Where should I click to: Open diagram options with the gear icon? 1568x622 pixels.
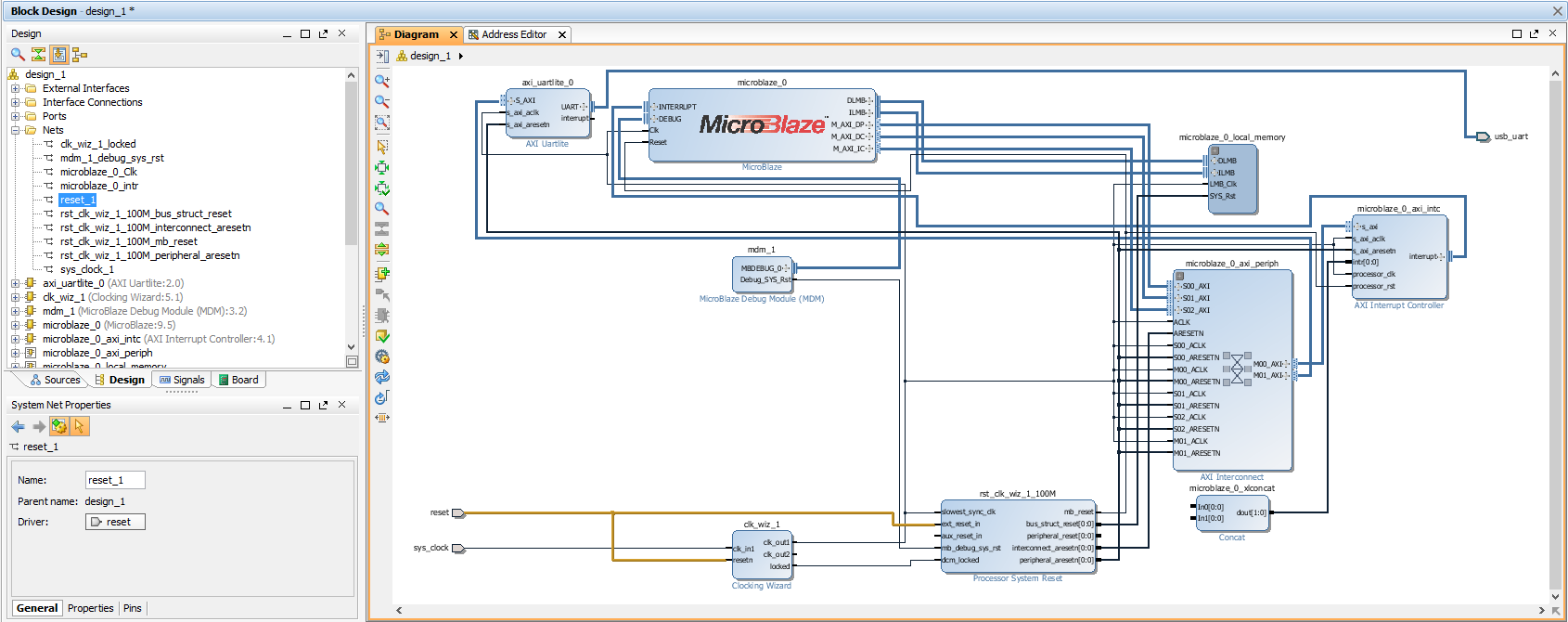click(381, 356)
